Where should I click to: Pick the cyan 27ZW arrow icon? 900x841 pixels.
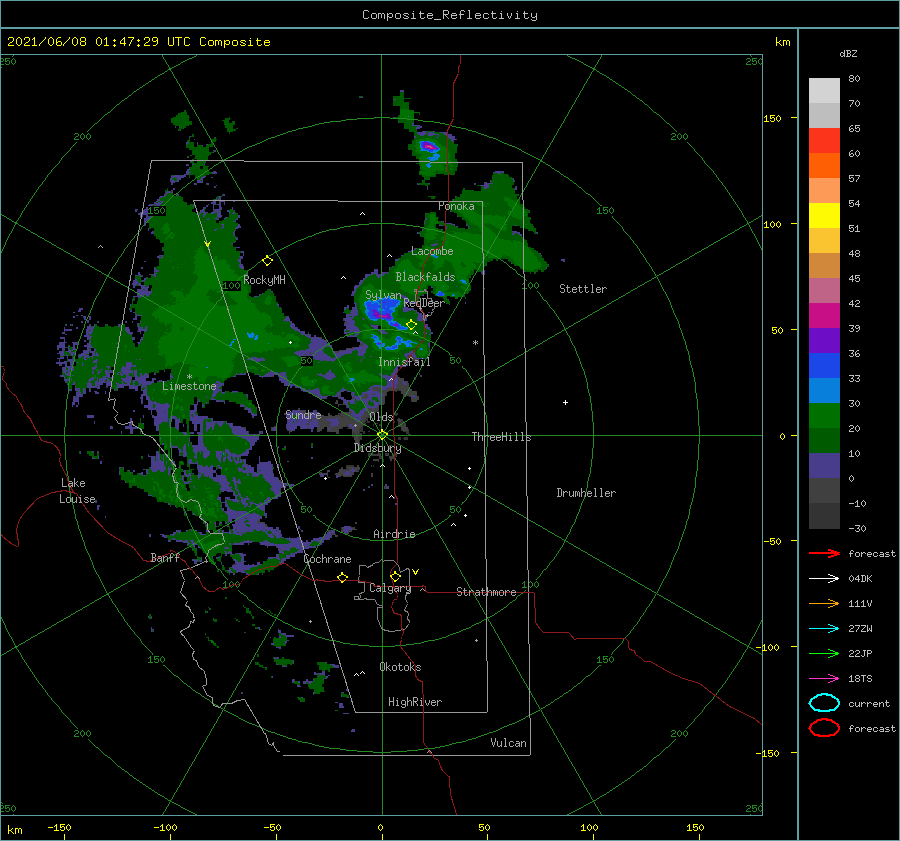click(824, 629)
